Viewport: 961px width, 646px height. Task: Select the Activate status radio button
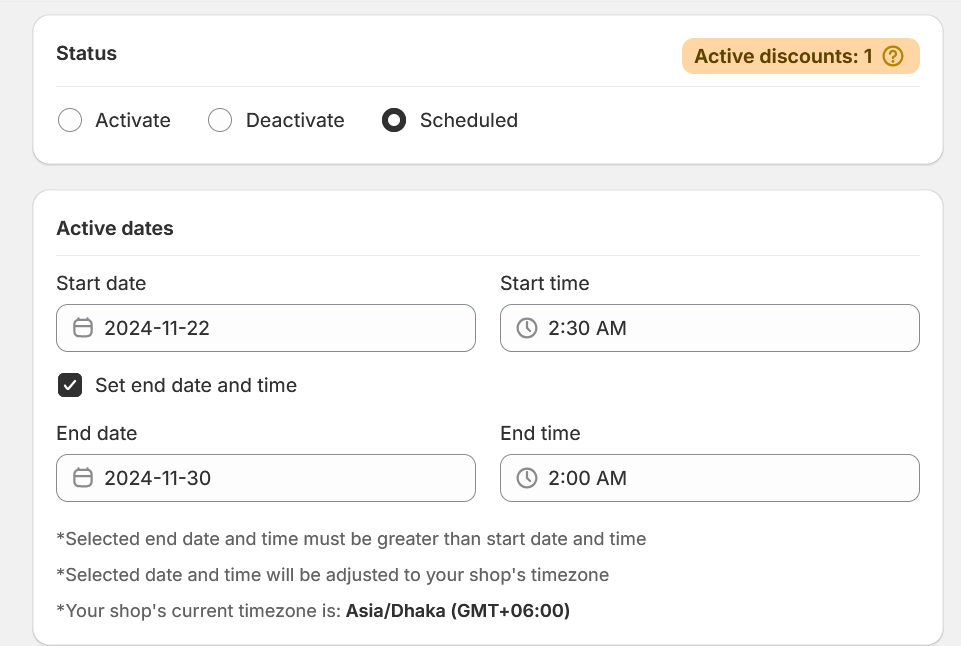tap(70, 121)
